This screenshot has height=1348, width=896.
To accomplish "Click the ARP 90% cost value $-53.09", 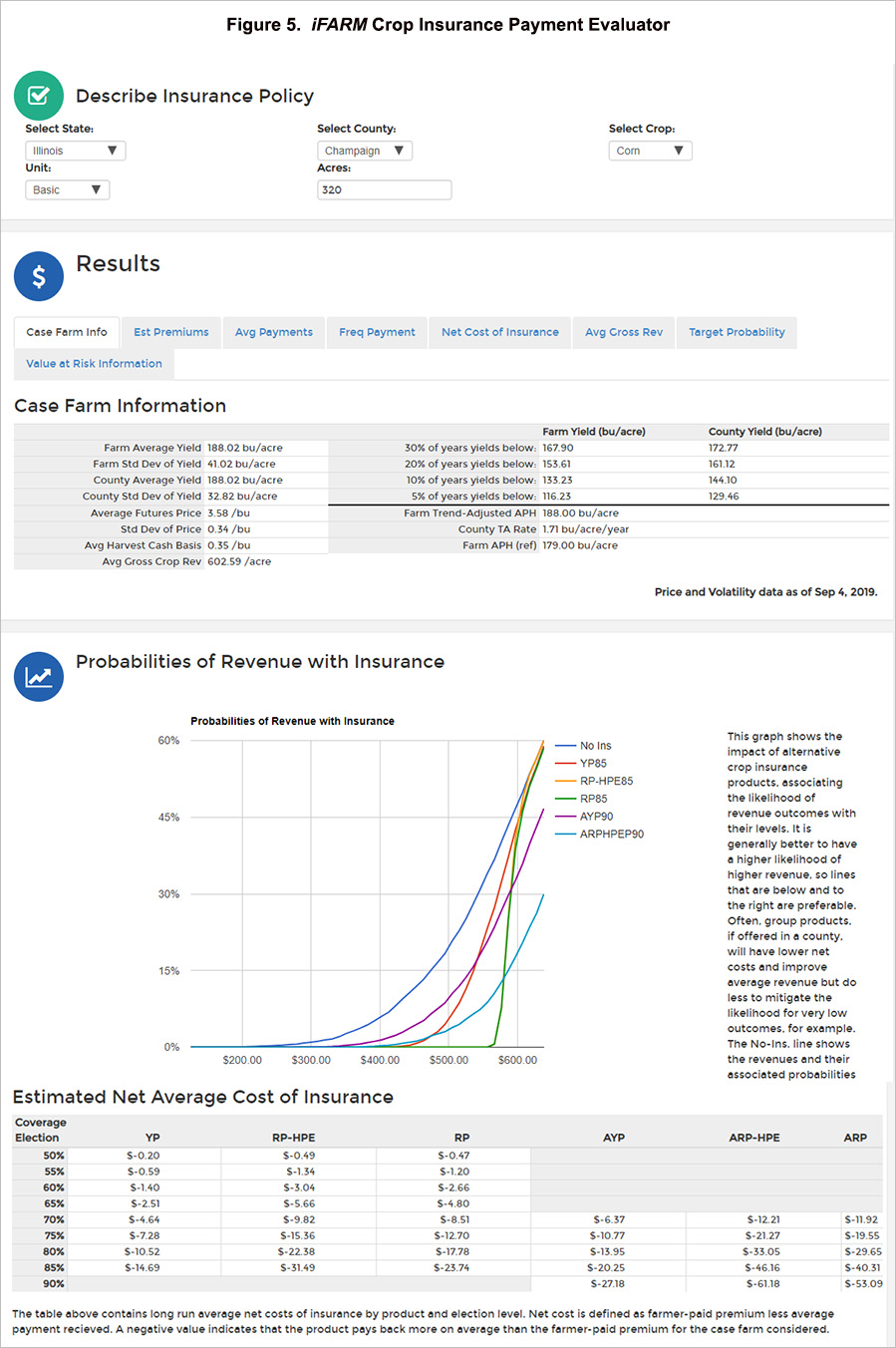I will click(x=863, y=1283).
